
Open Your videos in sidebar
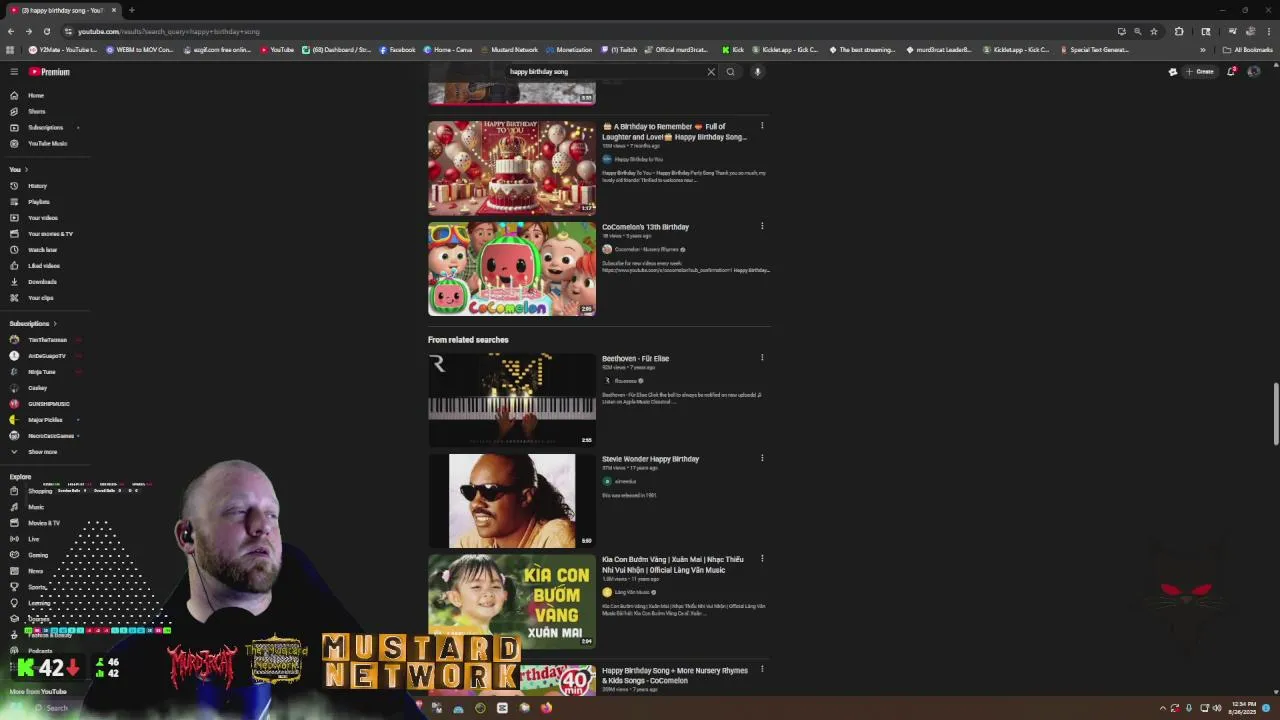pos(42,218)
